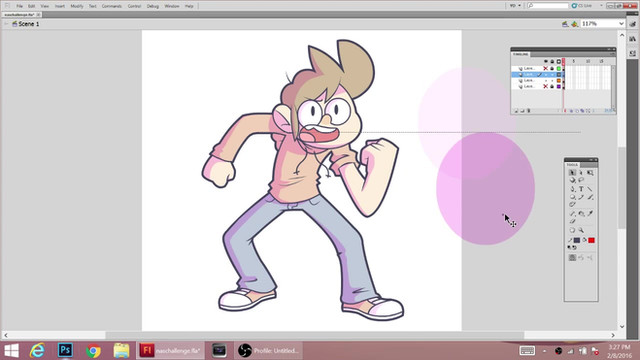The height and width of the screenshot is (360, 640).
Task: Select the Deco tool
Action: pyautogui.click(x=572, y=204)
